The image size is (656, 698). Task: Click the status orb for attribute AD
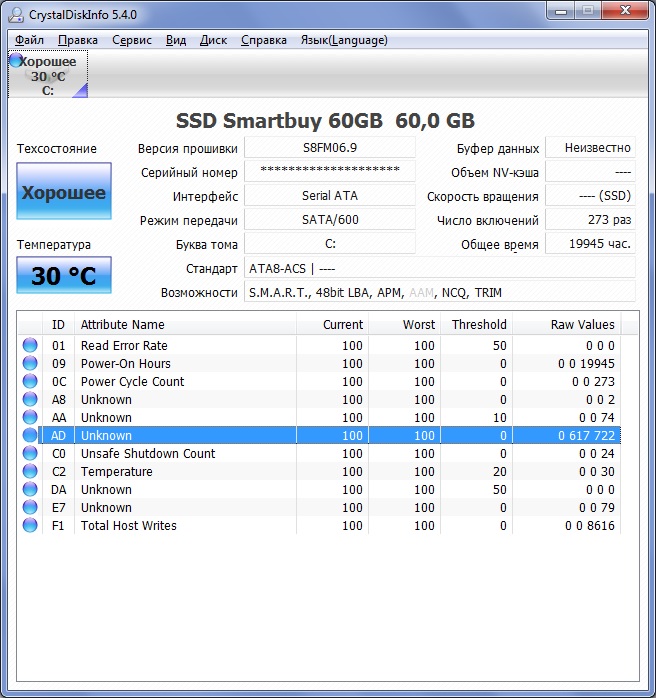point(30,435)
